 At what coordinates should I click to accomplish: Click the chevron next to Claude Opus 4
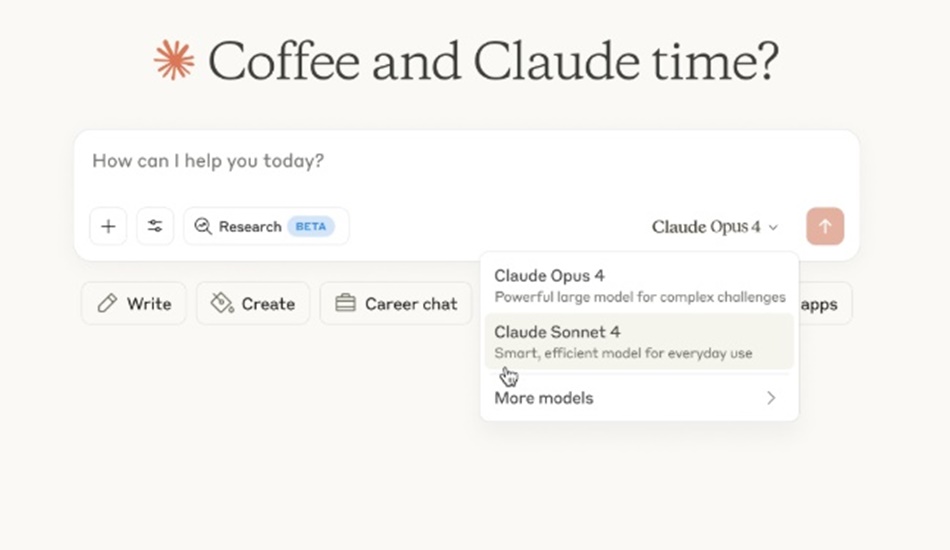773,228
